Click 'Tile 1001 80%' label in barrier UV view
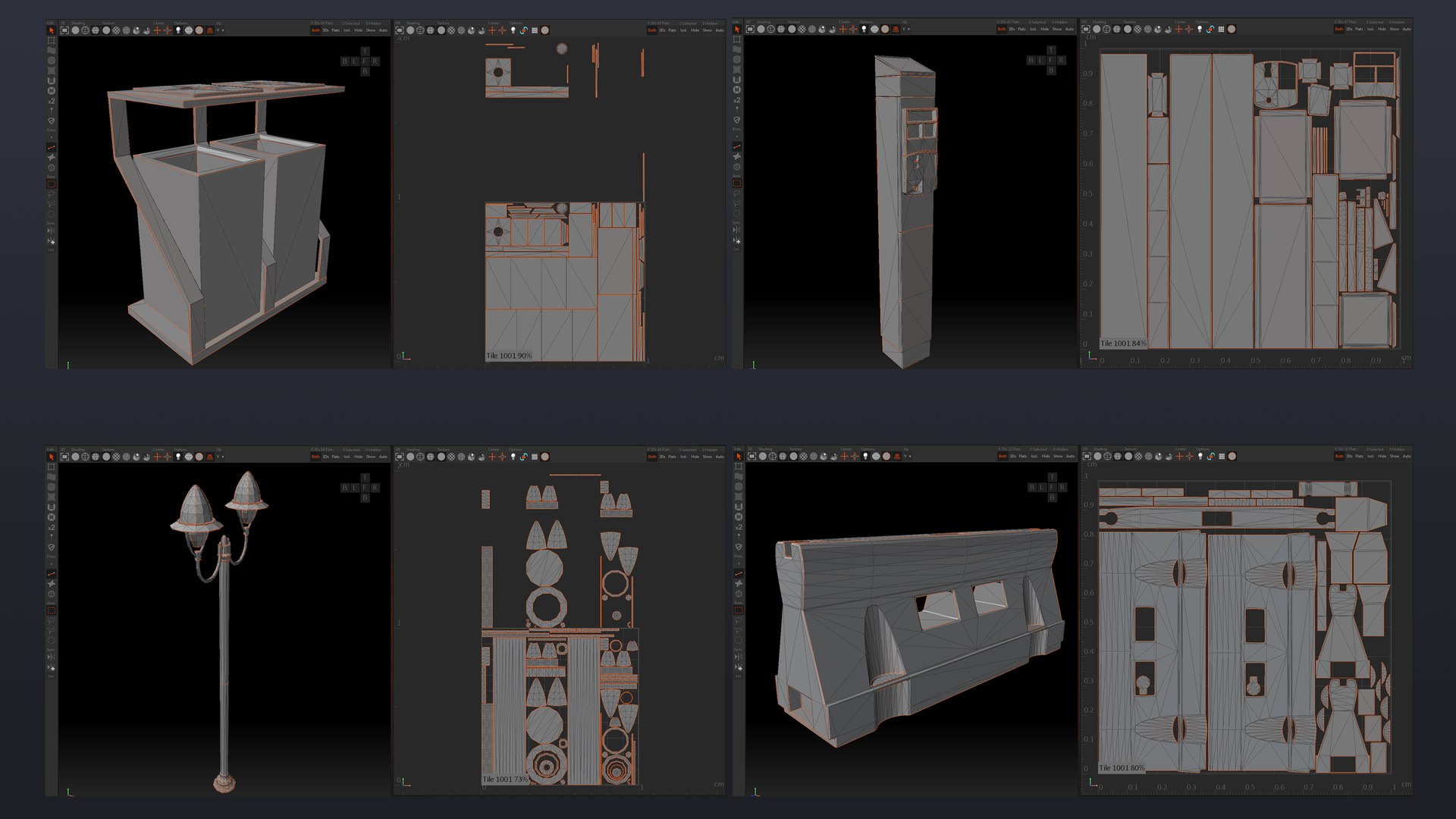Viewport: 1456px width, 819px height. point(1122,768)
